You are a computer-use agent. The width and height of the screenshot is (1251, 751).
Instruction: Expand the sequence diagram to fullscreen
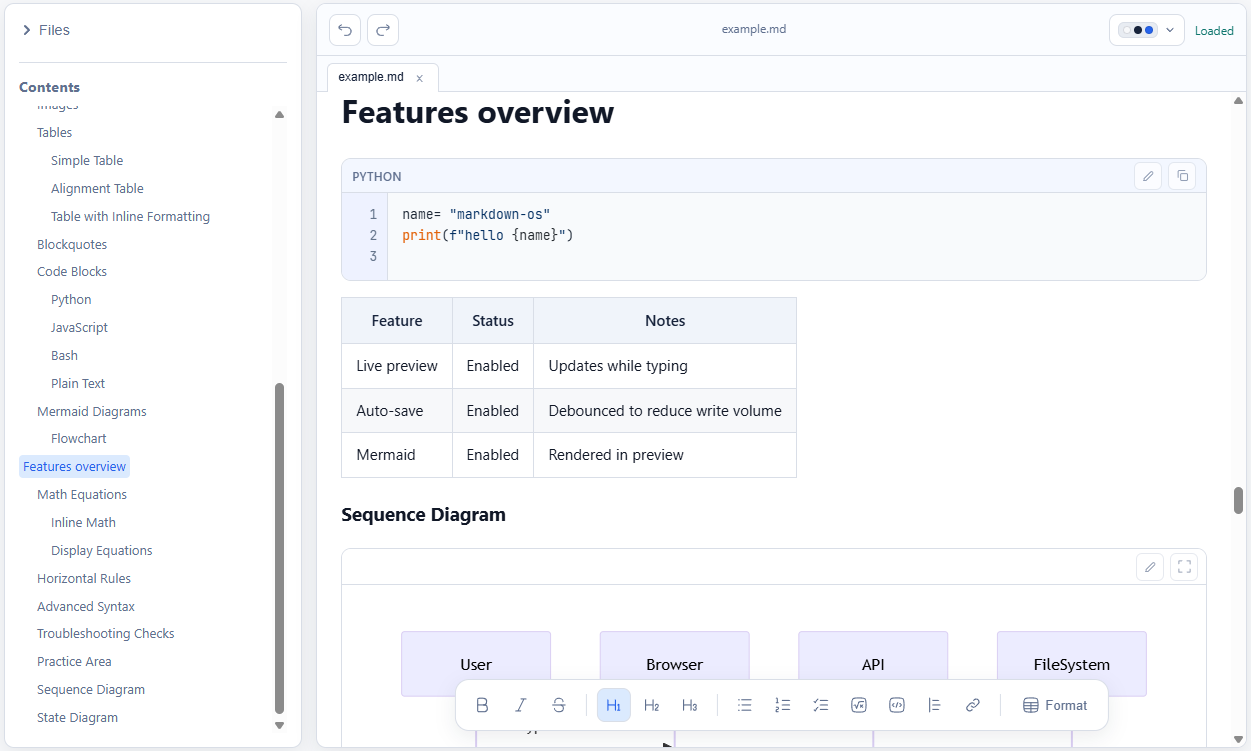click(1184, 566)
